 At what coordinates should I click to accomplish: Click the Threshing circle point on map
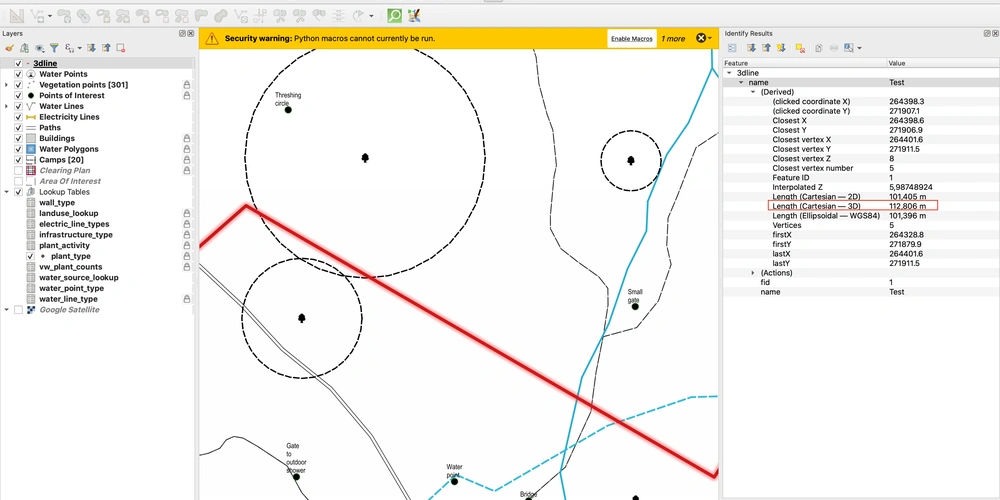(288, 110)
